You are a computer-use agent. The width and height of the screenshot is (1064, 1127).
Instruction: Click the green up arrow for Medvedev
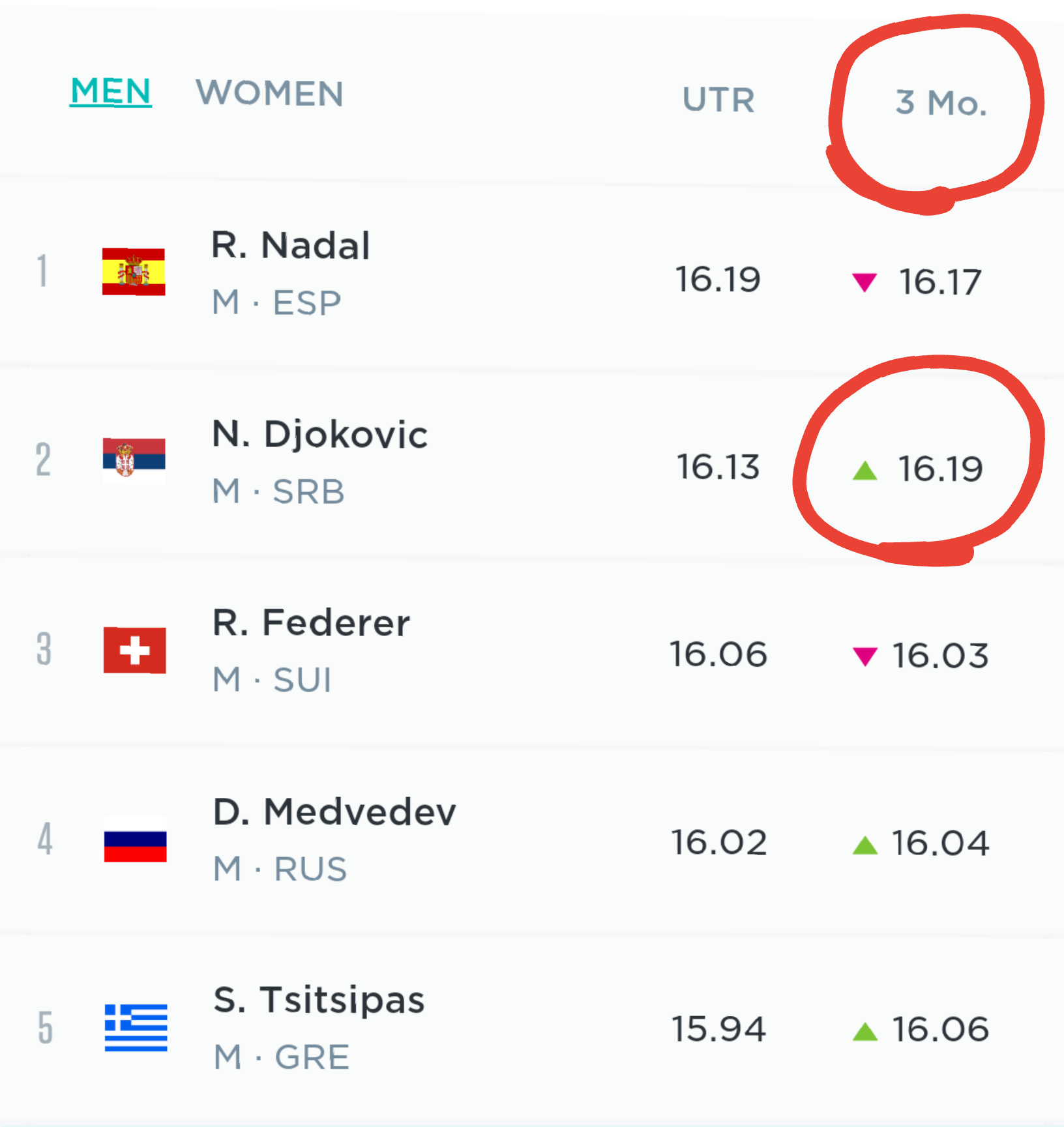864,844
